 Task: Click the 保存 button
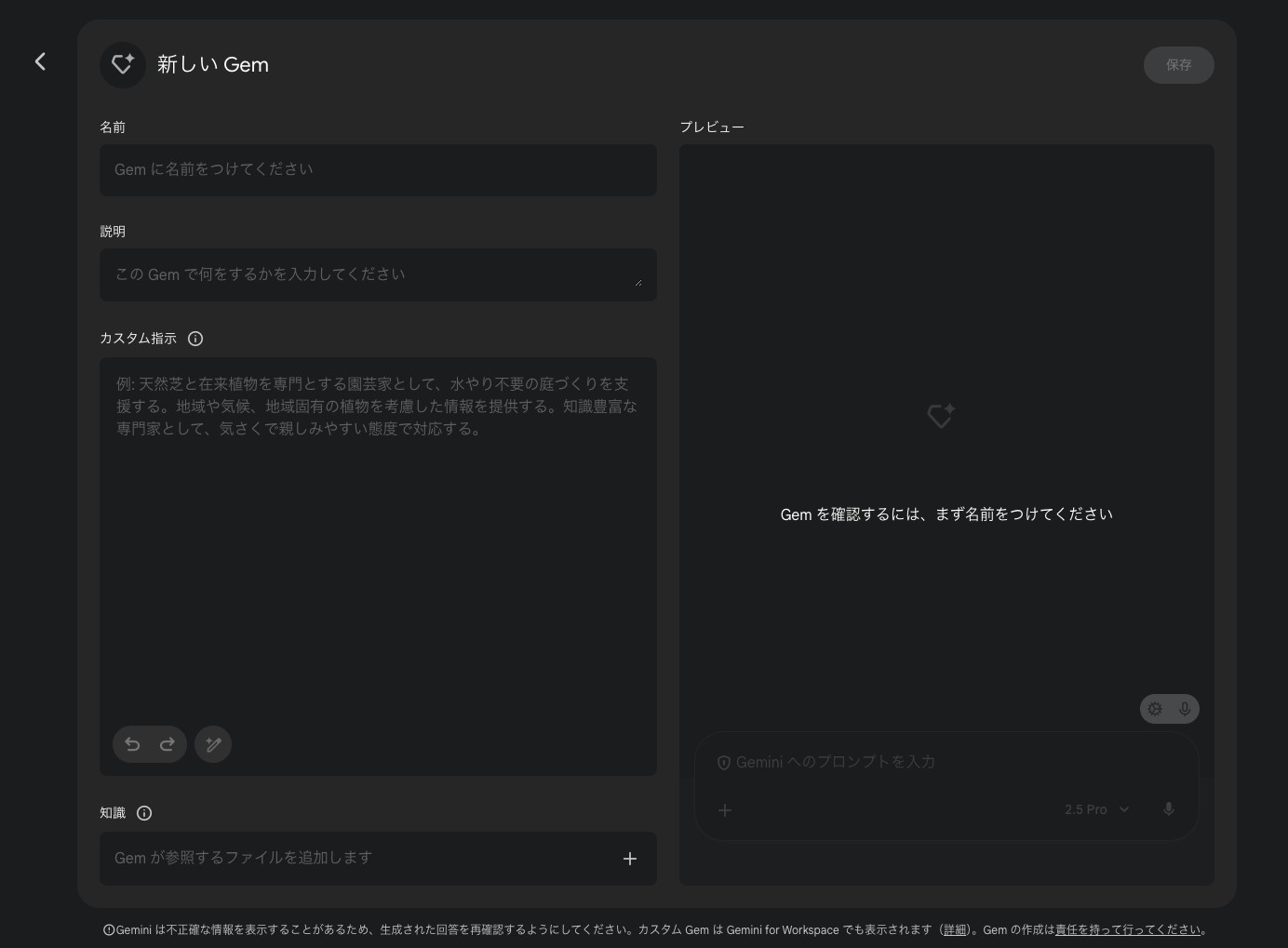point(1179,65)
